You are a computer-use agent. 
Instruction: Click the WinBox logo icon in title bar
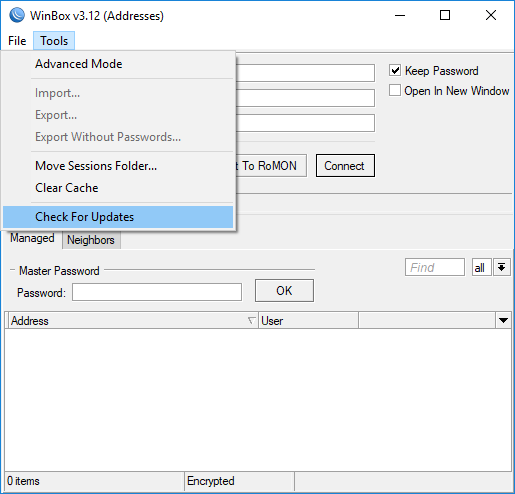tap(17, 15)
